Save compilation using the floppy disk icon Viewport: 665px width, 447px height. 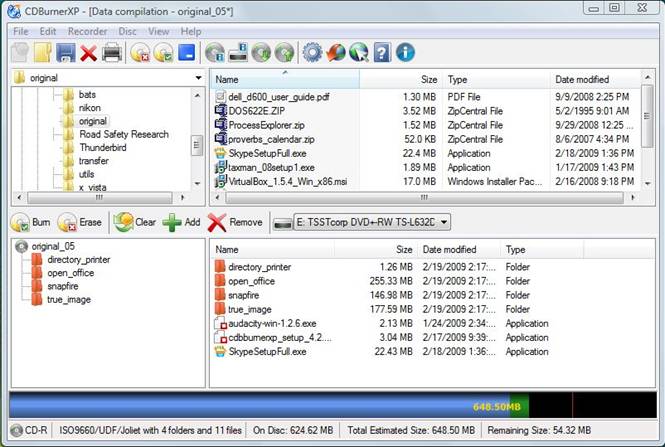pyautogui.click(x=66, y=53)
